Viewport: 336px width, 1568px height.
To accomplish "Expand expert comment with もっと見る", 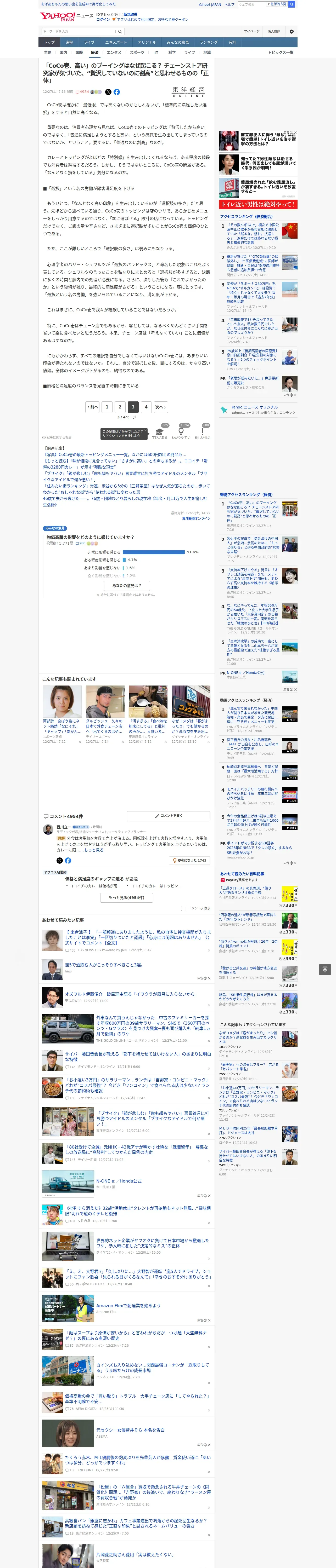I will tap(94, 850).
